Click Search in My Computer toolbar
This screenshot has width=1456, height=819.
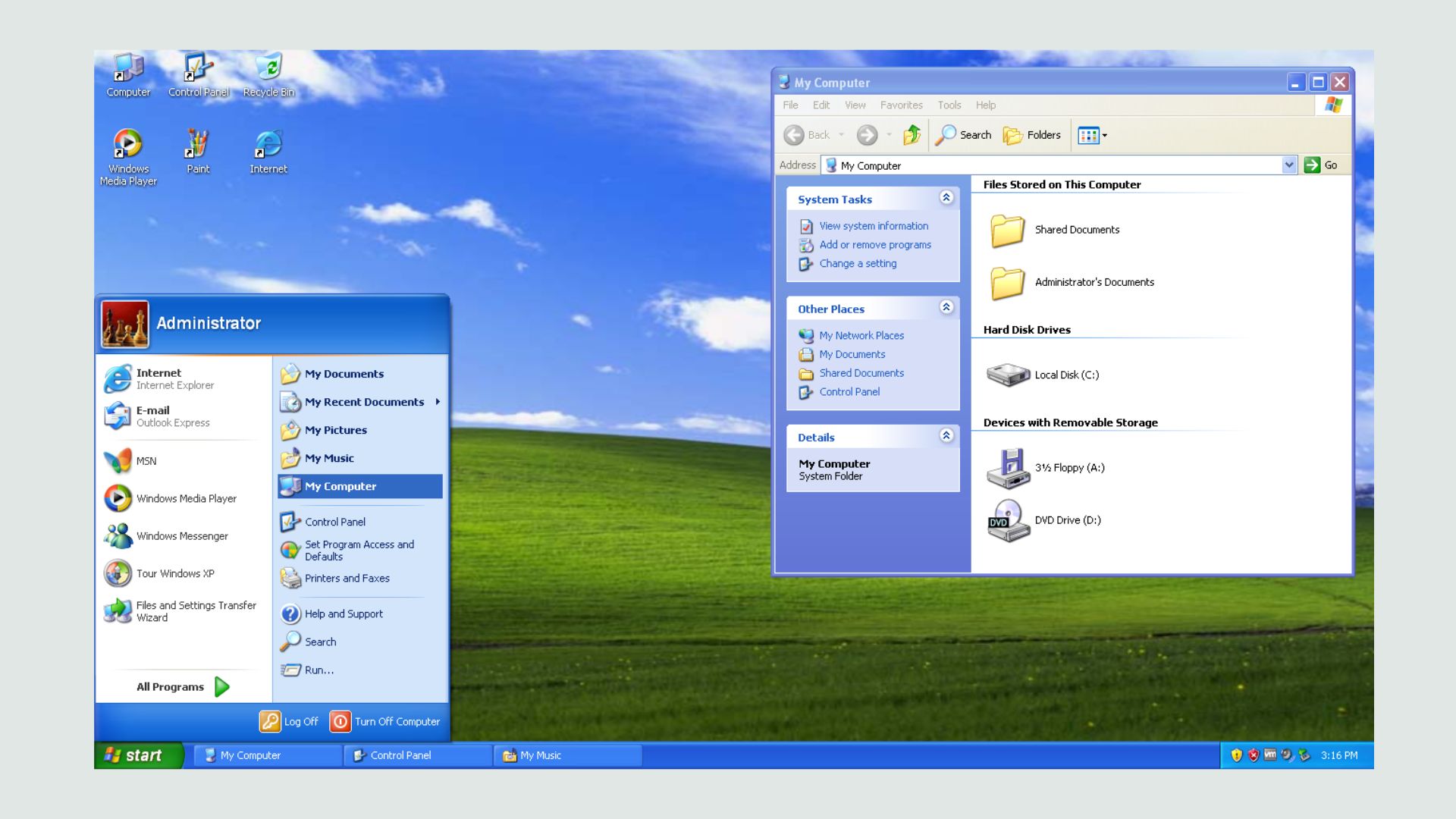pyautogui.click(x=963, y=135)
